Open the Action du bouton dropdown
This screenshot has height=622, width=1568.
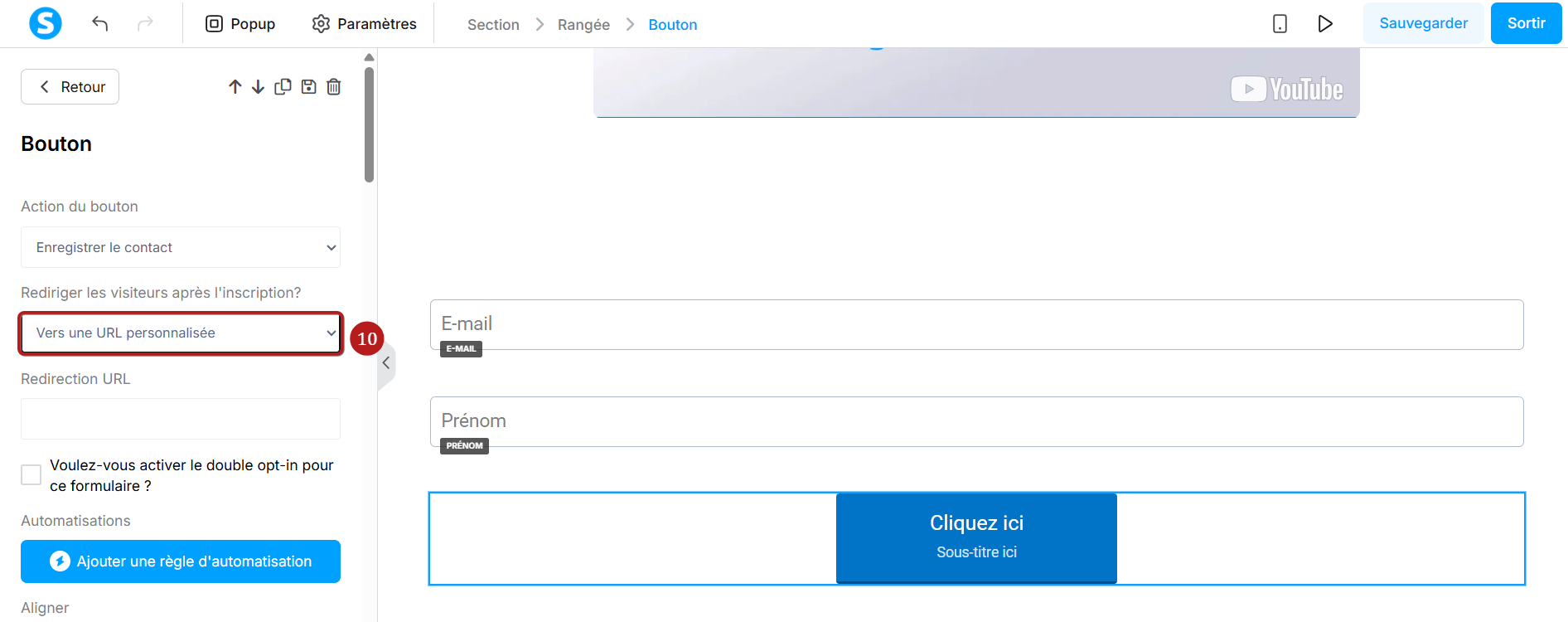click(181, 247)
